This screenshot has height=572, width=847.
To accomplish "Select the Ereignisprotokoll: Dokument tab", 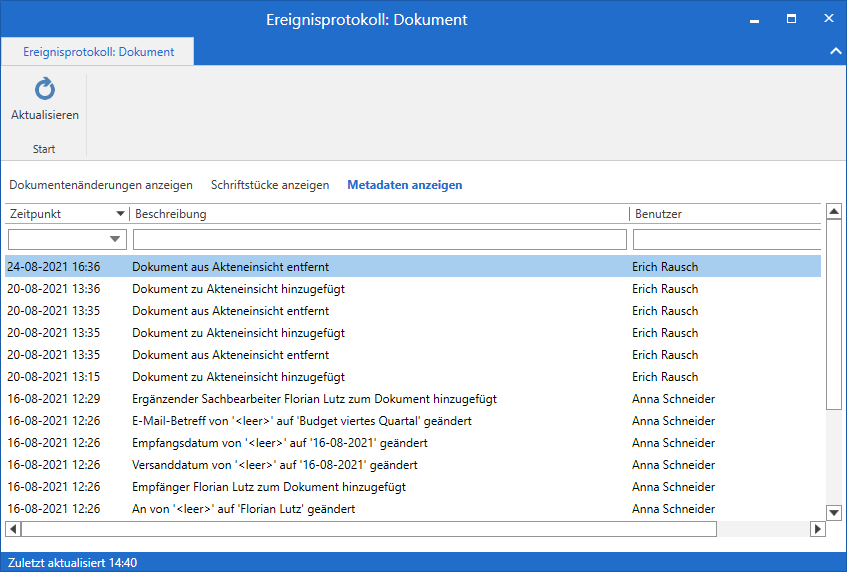I will [x=98, y=52].
